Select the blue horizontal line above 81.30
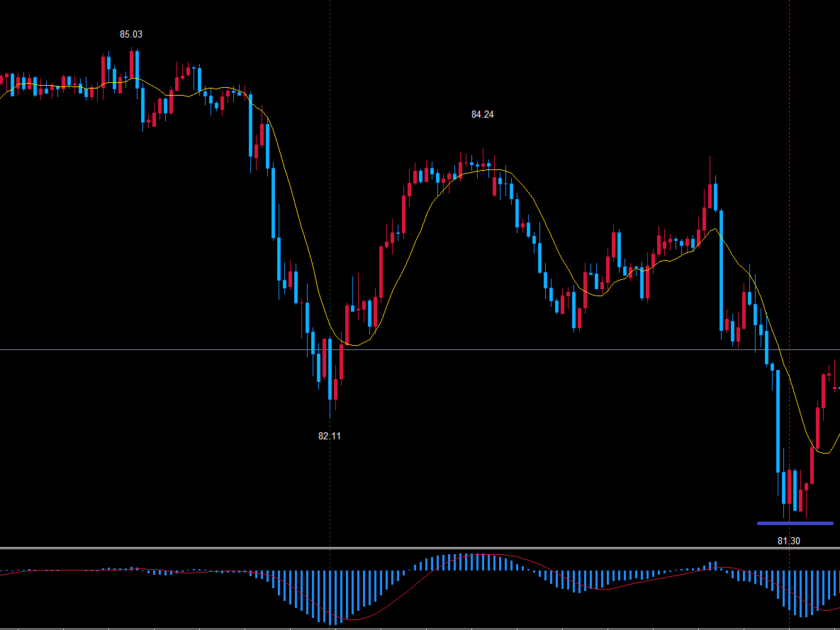This screenshot has height=630, width=840. (x=795, y=523)
